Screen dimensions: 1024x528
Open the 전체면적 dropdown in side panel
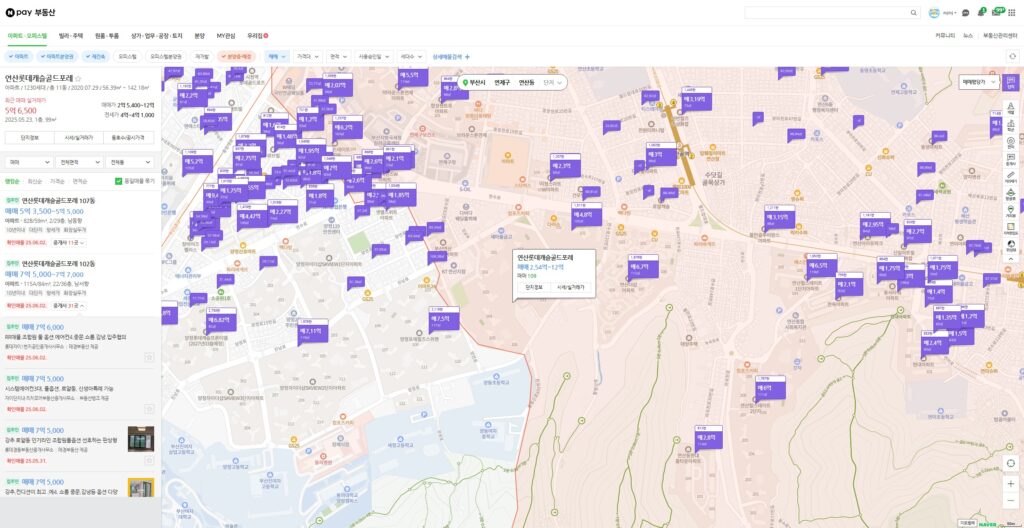pos(79,161)
